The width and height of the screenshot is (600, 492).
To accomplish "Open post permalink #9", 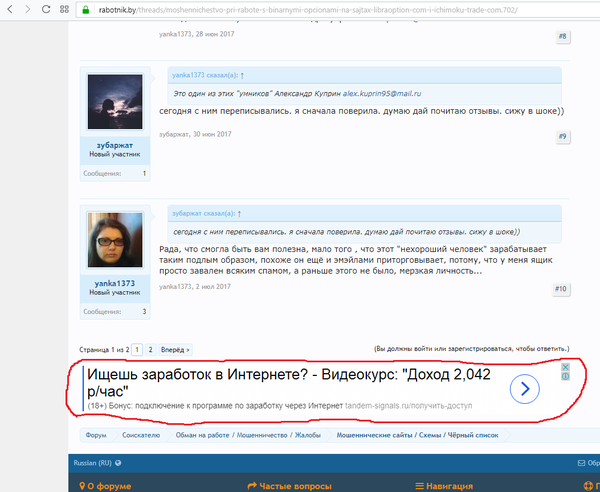I will pos(563,136).
